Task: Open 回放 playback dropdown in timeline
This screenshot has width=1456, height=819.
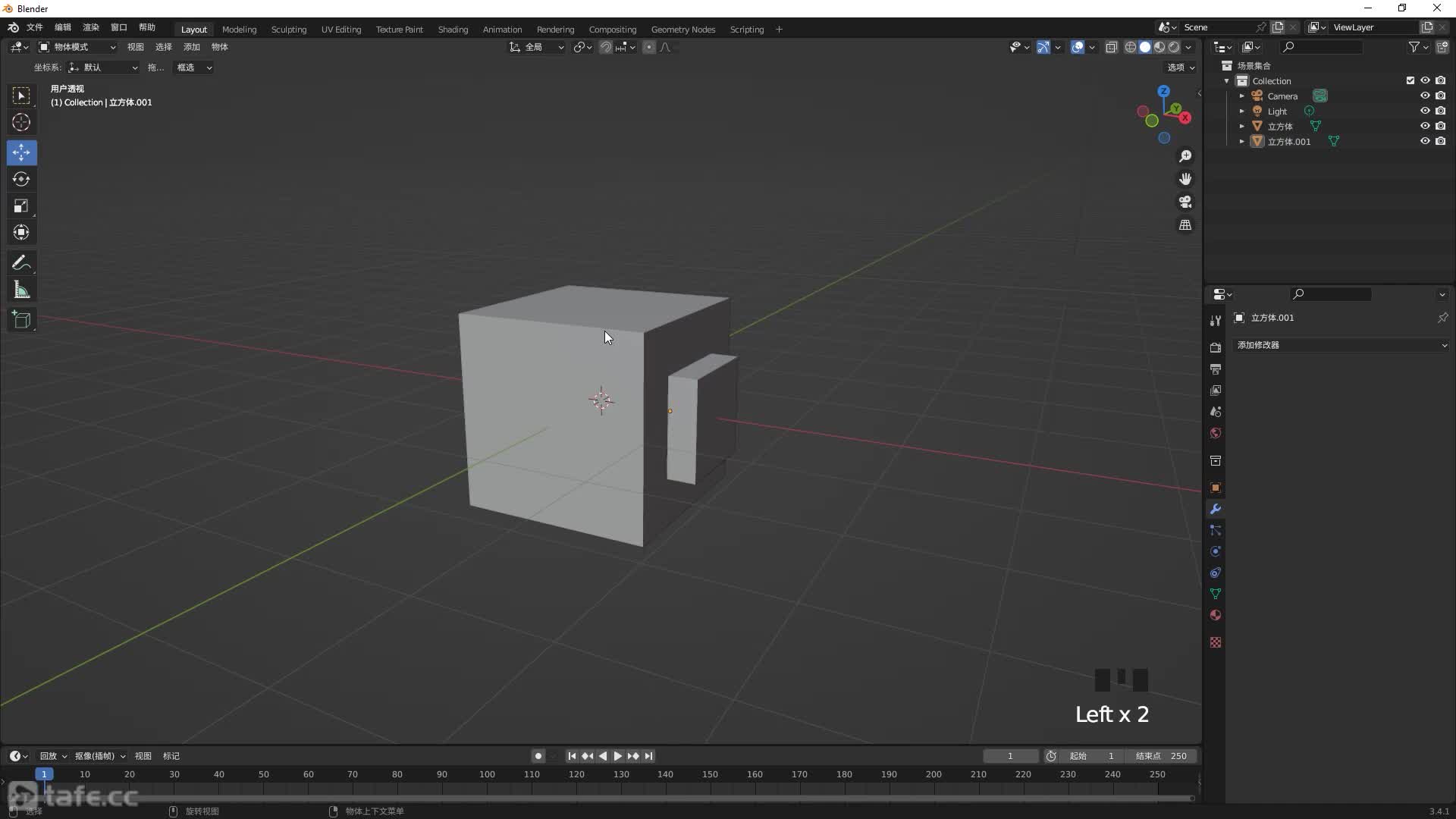Action: (53, 756)
